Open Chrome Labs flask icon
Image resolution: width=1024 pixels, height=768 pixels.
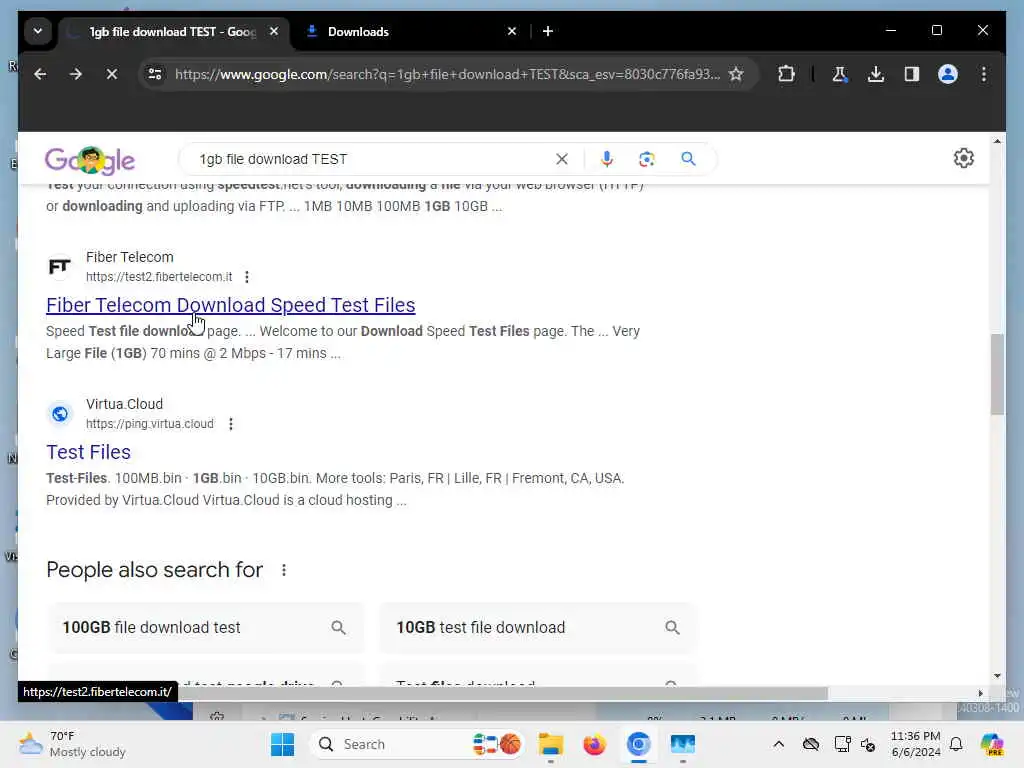pyautogui.click(x=840, y=74)
